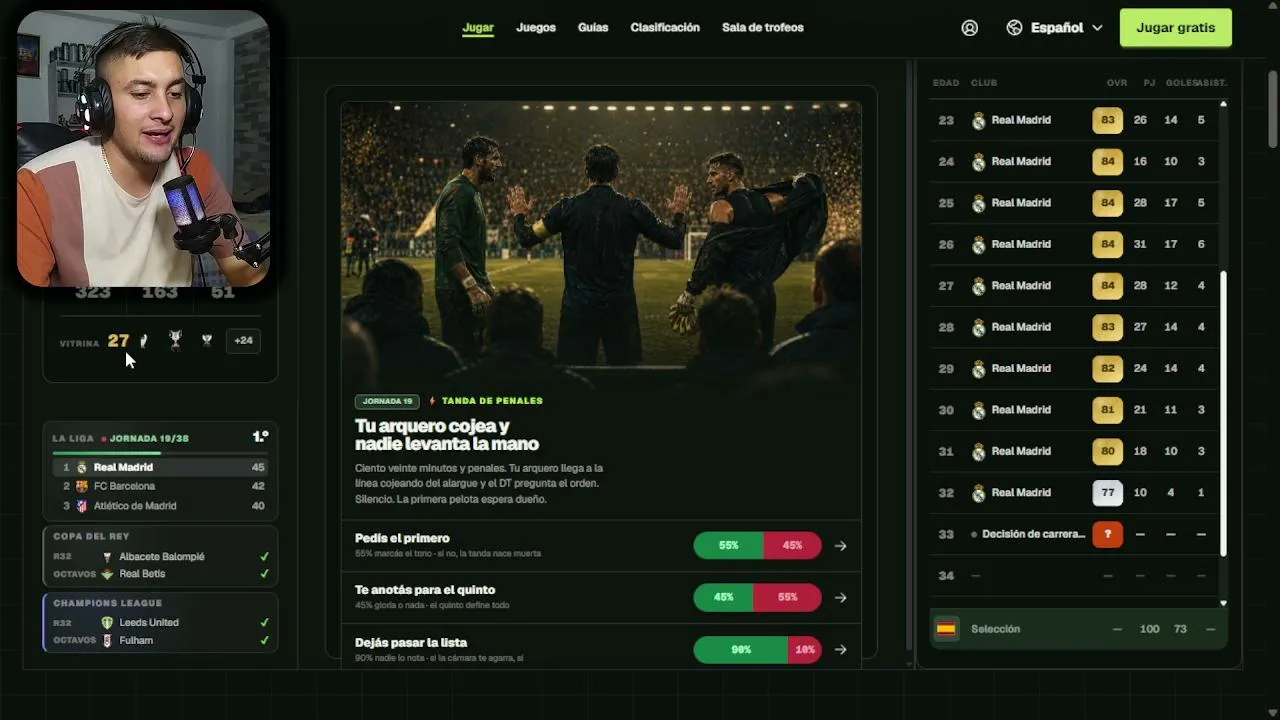Click the Jornada 19 badge above the headline

387,401
